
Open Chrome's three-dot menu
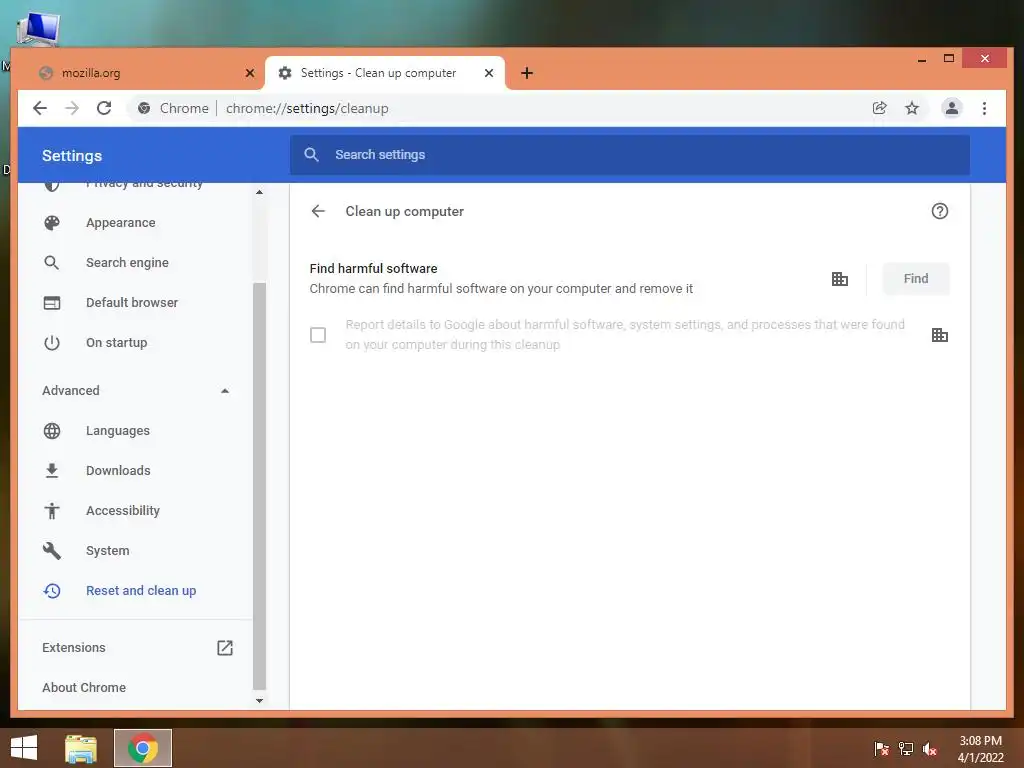[x=984, y=108]
